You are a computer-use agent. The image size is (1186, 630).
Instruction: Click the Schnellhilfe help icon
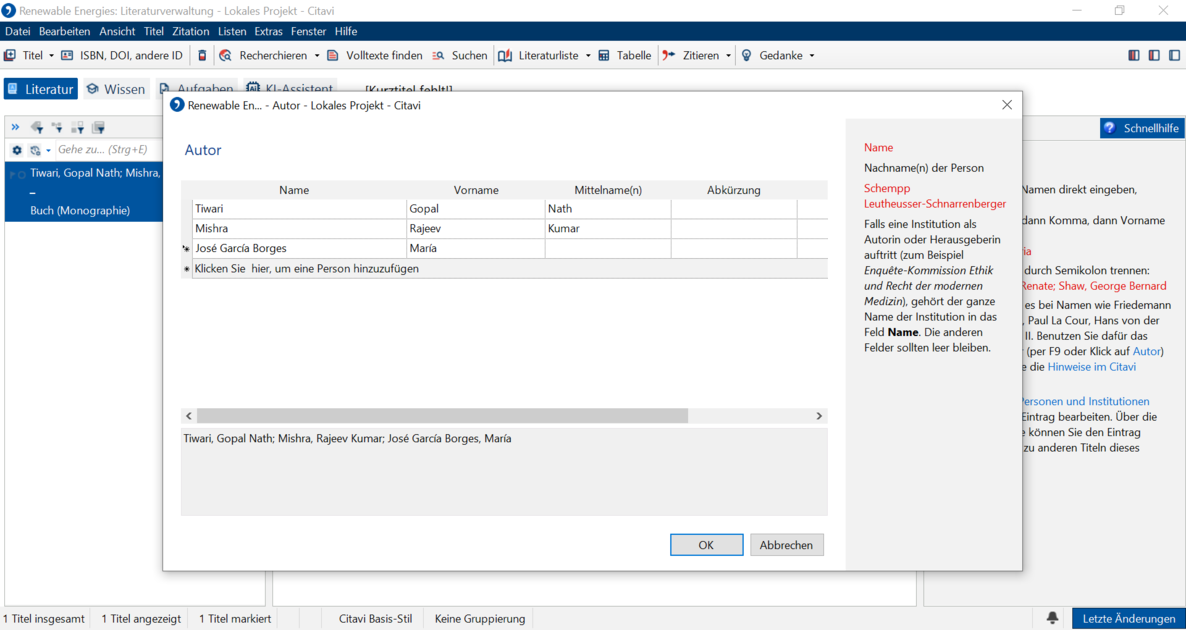tap(1110, 128)
